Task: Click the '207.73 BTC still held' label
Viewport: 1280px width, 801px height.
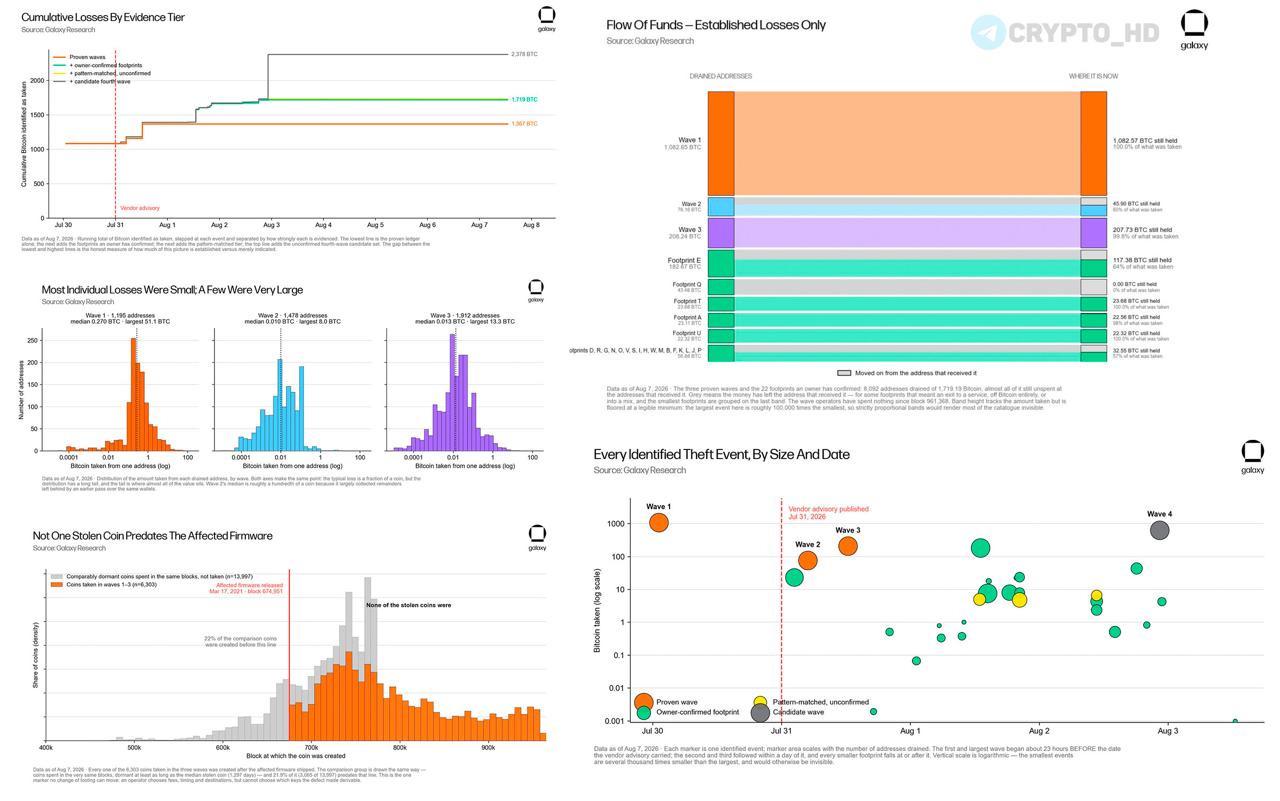Action: 1143,230
